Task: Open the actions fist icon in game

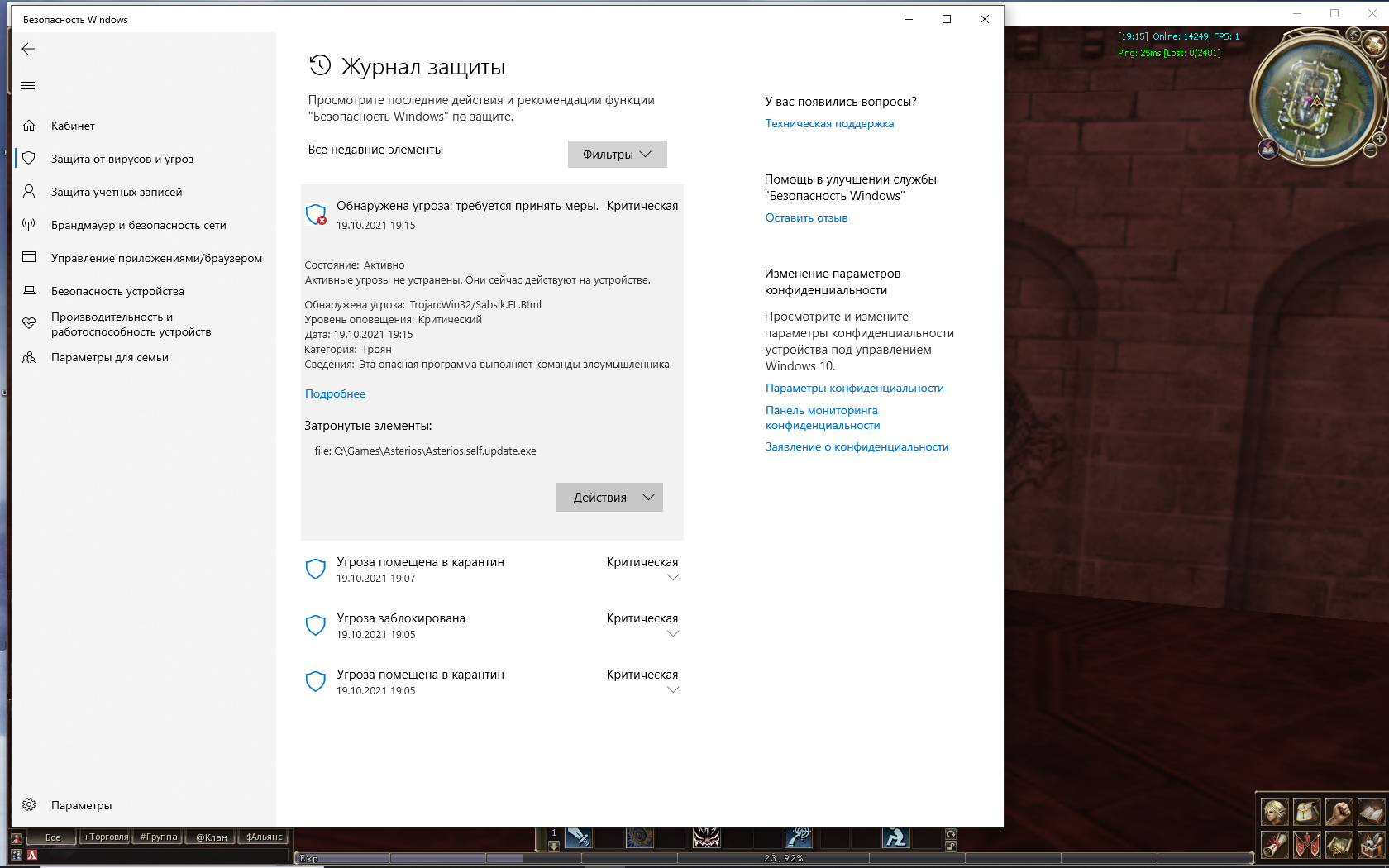Action: tap(1339, 813)
